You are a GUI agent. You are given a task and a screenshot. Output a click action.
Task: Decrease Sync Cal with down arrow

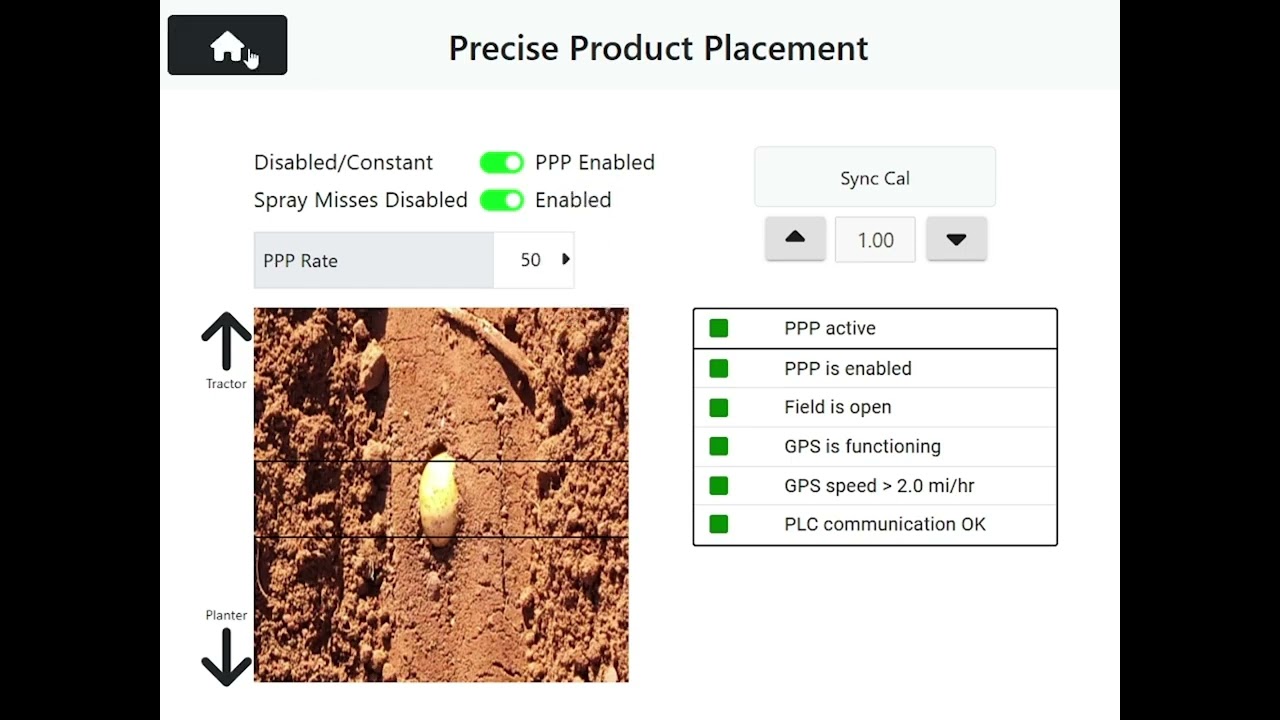(956, 239)
